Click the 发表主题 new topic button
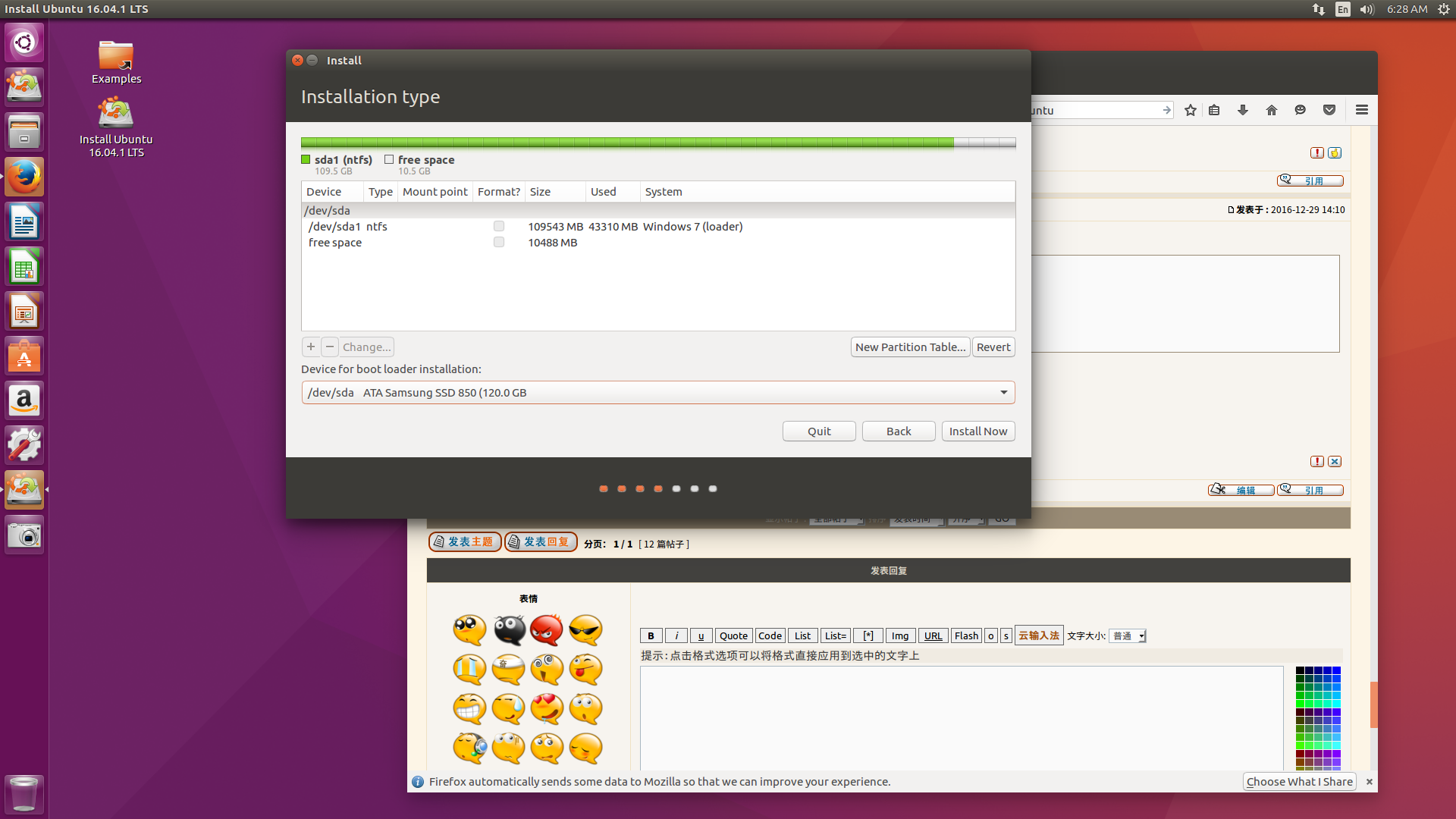Screen dimensions: 1456x819 [465, 541]
